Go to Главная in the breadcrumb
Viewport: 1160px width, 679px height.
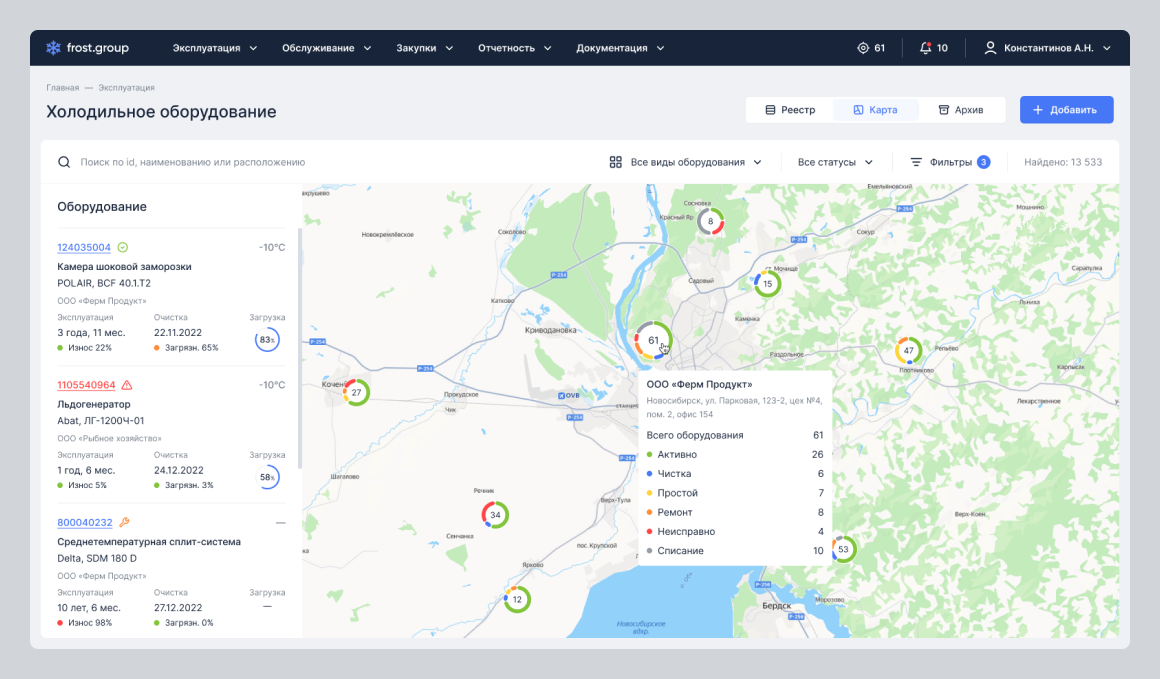coord(62,87)
